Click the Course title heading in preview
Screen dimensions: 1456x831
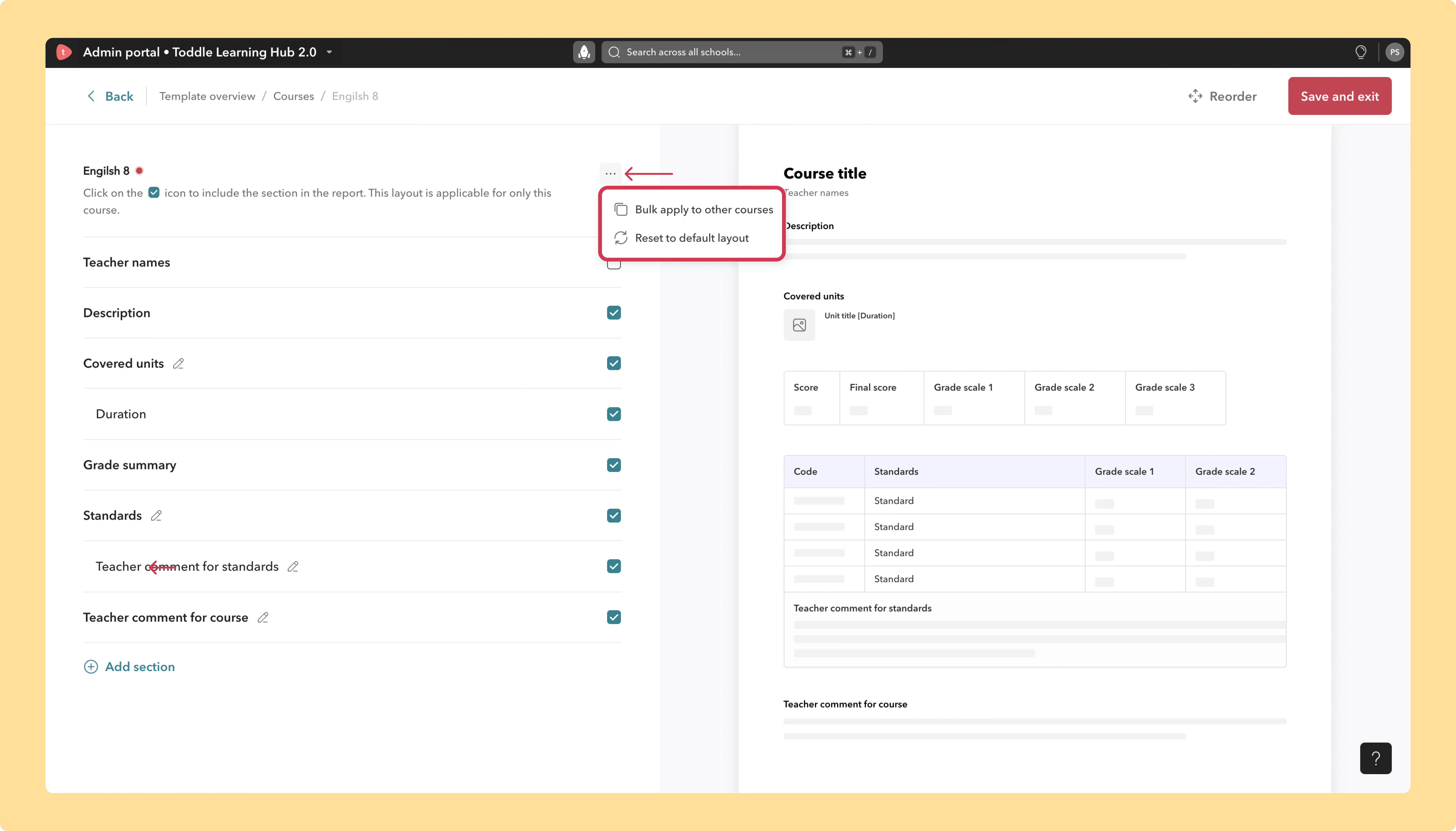point(825,173)
